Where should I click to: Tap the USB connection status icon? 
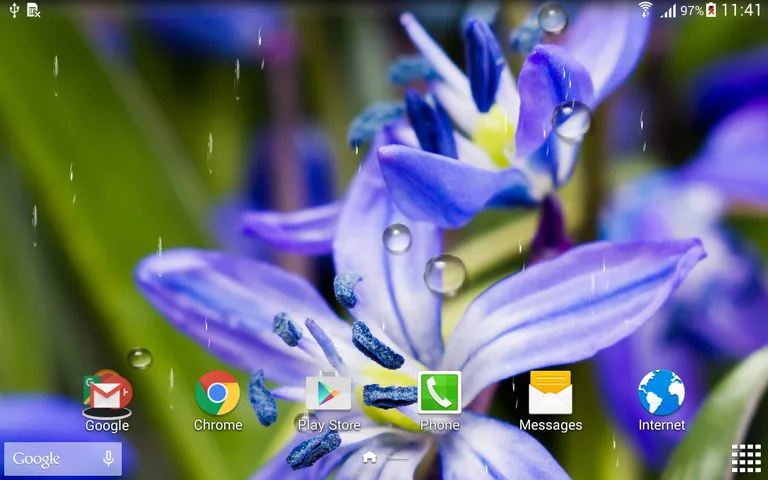point(14,10)
